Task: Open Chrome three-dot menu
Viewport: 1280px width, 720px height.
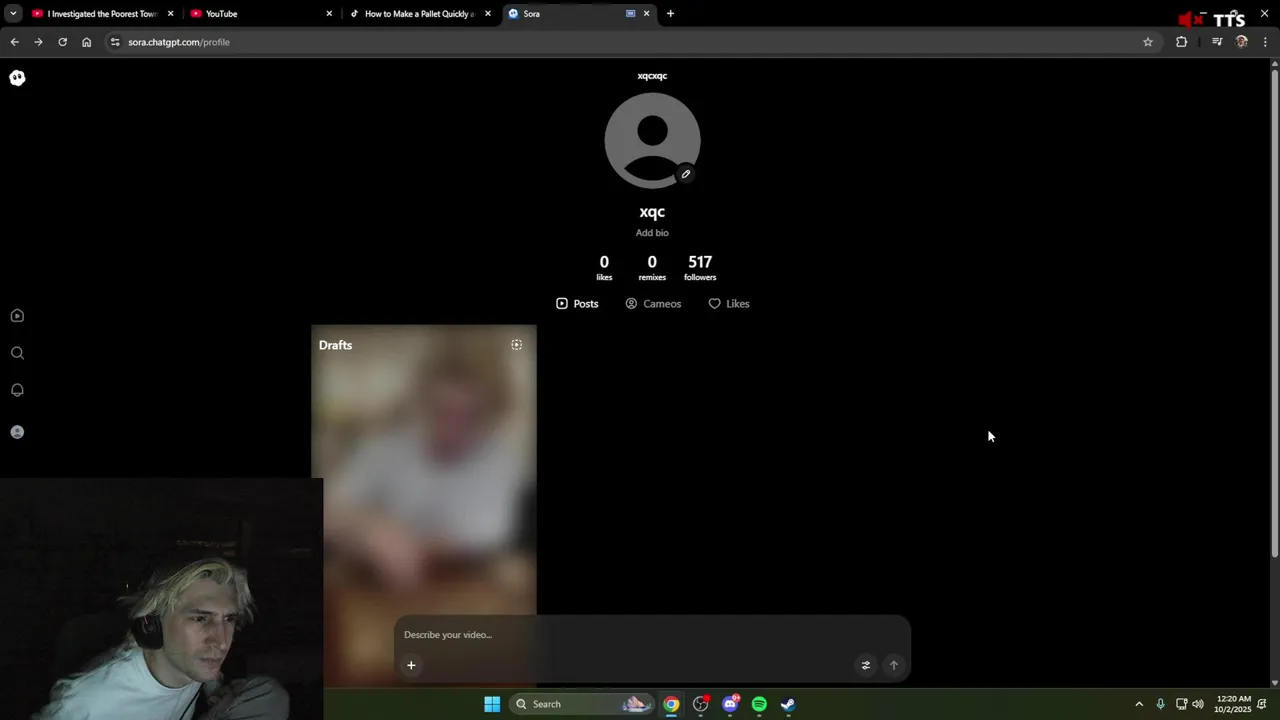Action: click(1266, 42)
